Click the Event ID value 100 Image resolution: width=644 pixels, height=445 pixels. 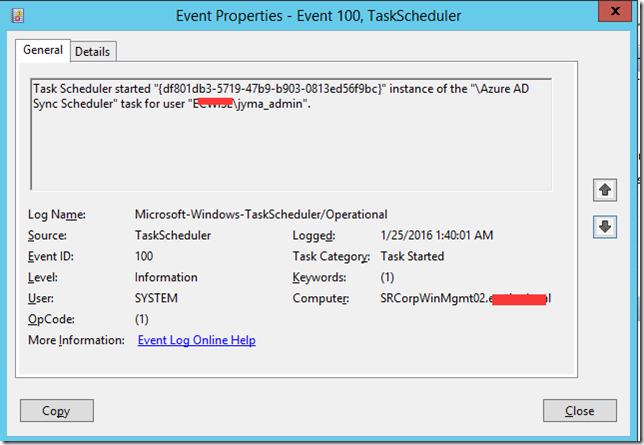pyautogui.click(x=144, y=256)
